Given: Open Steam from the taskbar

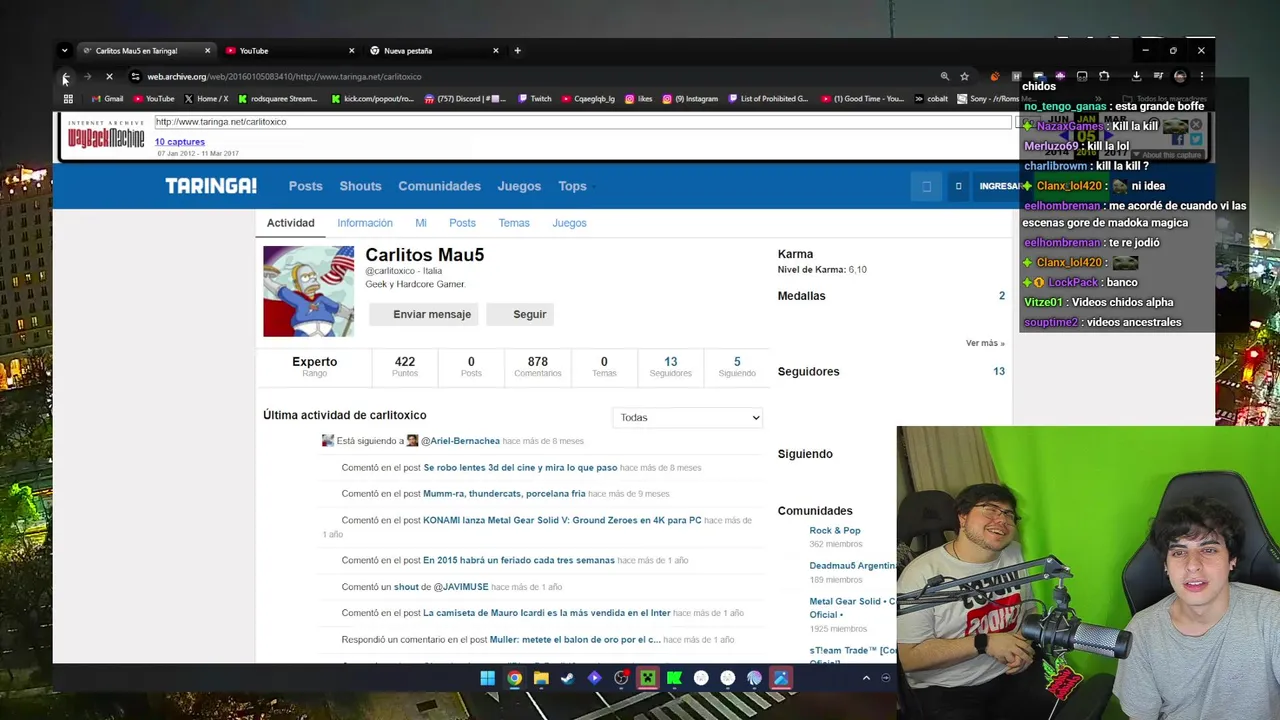Looking at the screenshot, I should tap(567, 678).
